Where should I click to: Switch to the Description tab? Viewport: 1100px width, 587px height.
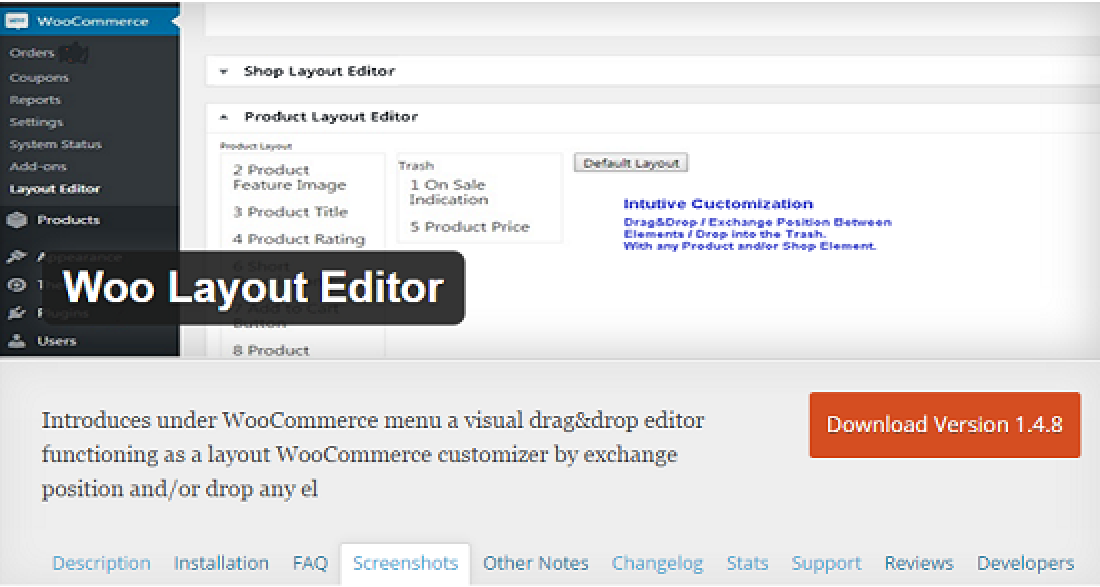pyautogui.click(x=102, y=563)
